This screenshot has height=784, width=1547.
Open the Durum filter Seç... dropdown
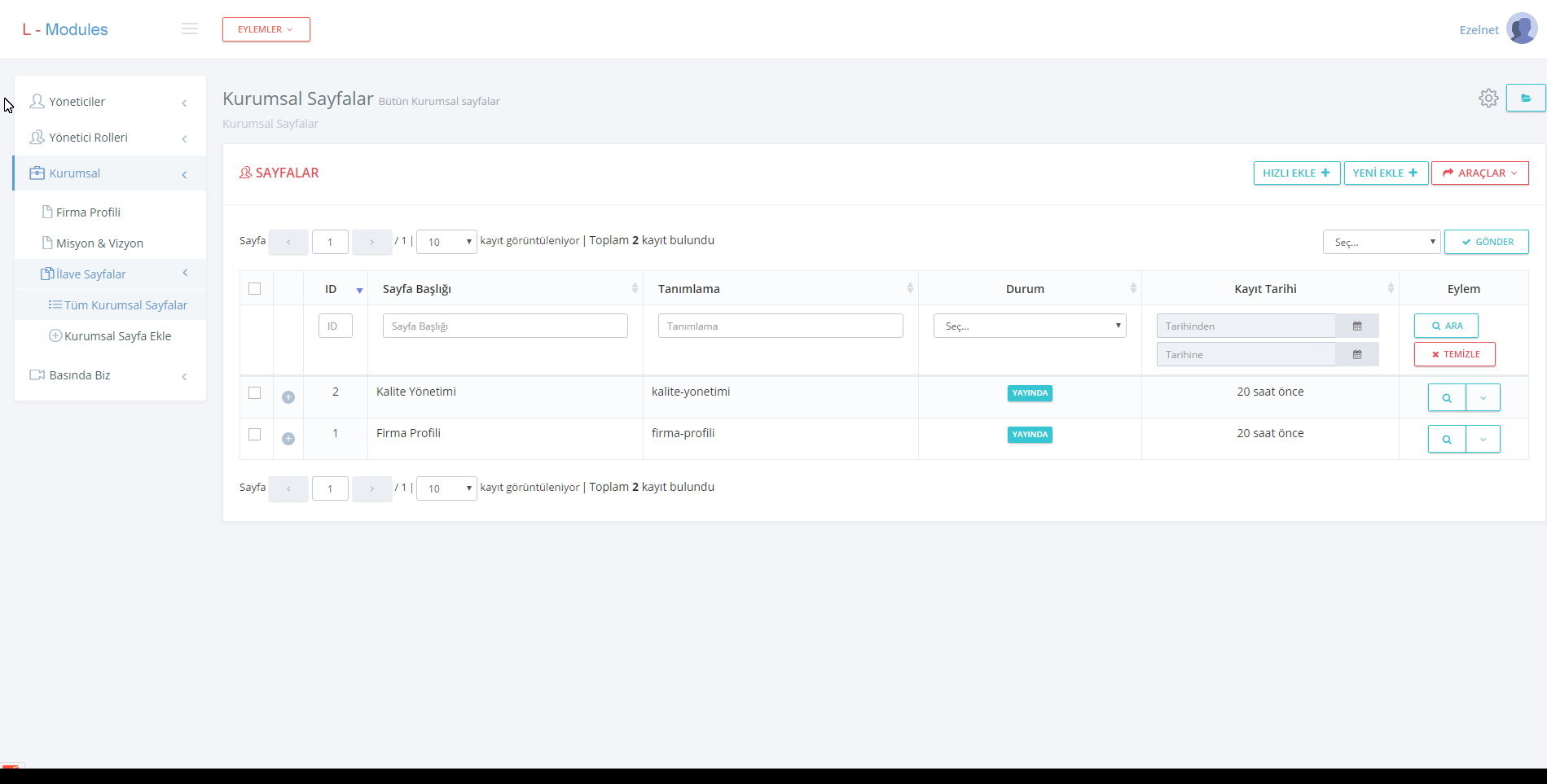[x=1030, y=326]
